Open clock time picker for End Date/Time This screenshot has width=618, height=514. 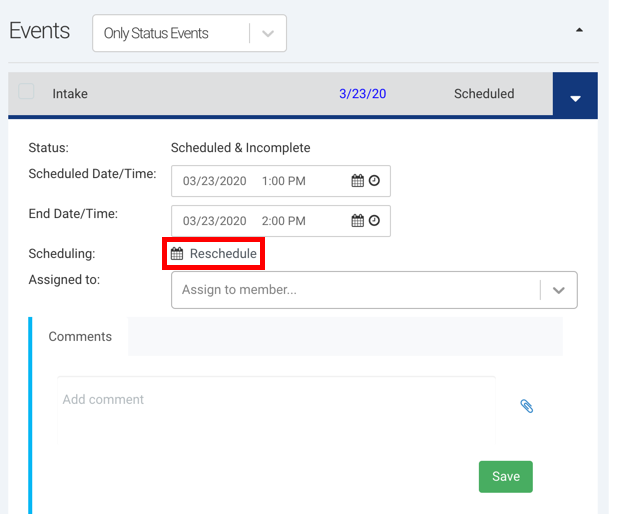pyautogui.click(x=374, y=221)
